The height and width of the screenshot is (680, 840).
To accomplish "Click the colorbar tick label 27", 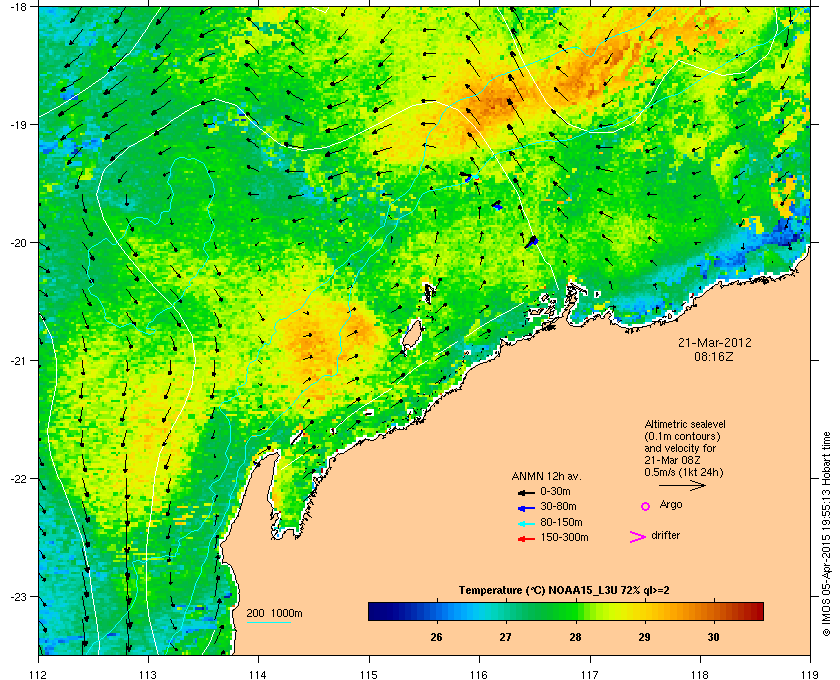I will click(506, 637).
